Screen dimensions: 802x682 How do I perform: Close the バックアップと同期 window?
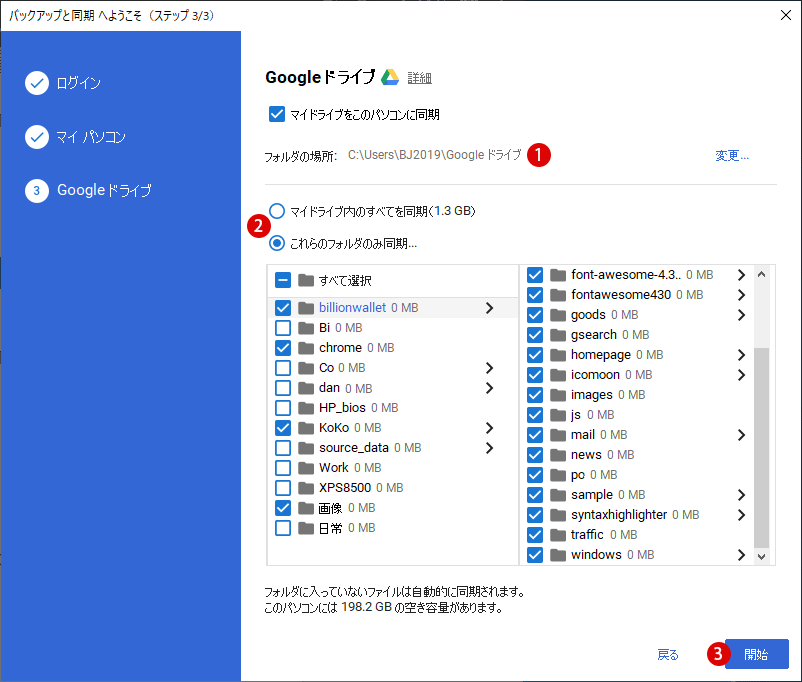coord(786,15)
